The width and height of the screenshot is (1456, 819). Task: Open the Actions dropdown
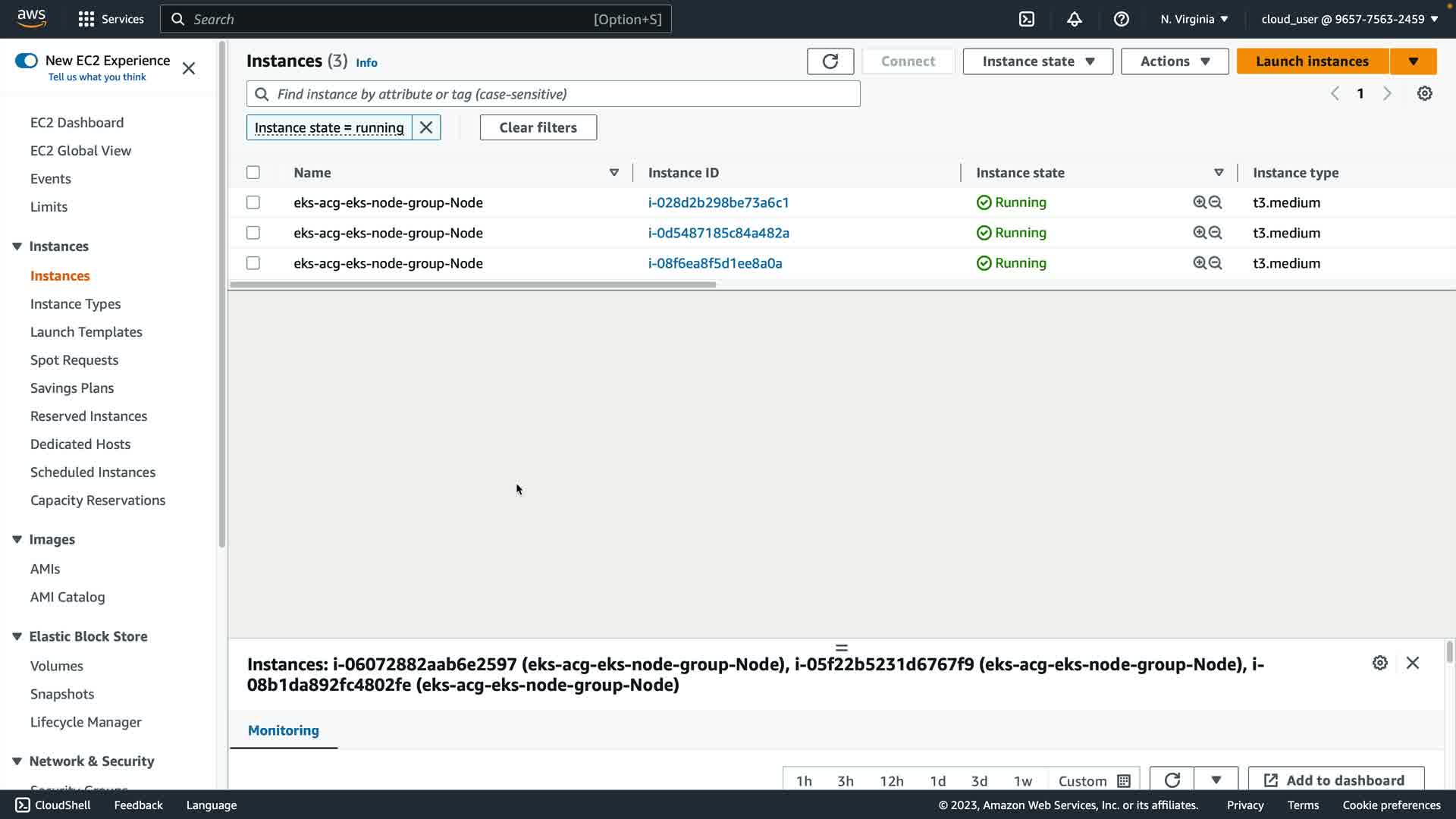click(x=1174, y=61)
